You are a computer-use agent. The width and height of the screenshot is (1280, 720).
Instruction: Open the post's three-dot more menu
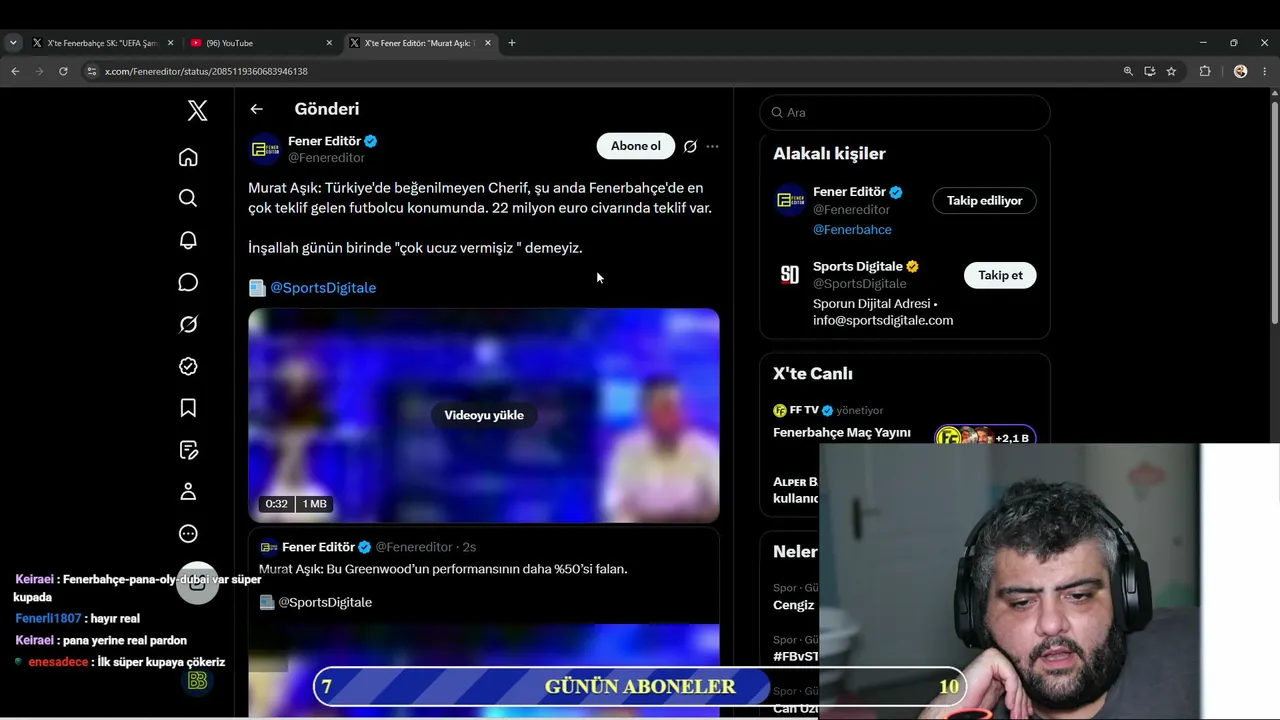(x=712, y=146)
